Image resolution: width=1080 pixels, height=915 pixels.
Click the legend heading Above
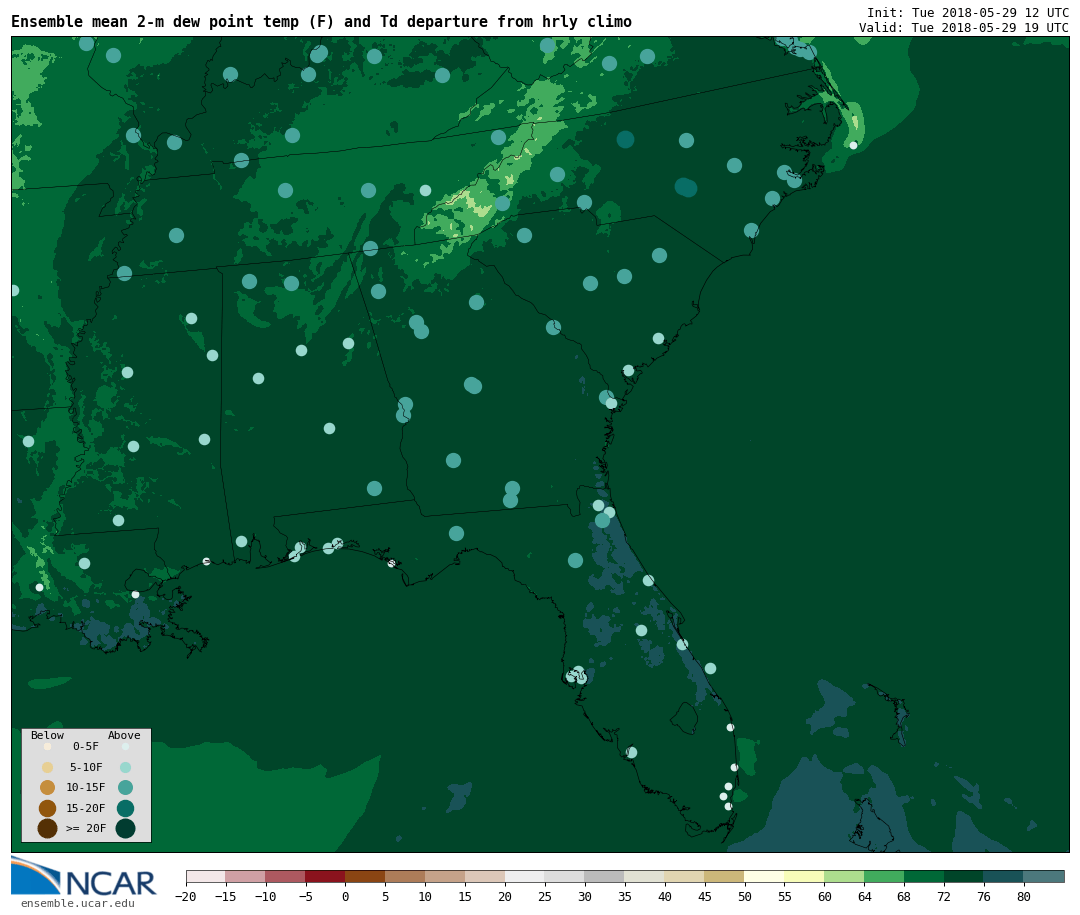[124, 735]
